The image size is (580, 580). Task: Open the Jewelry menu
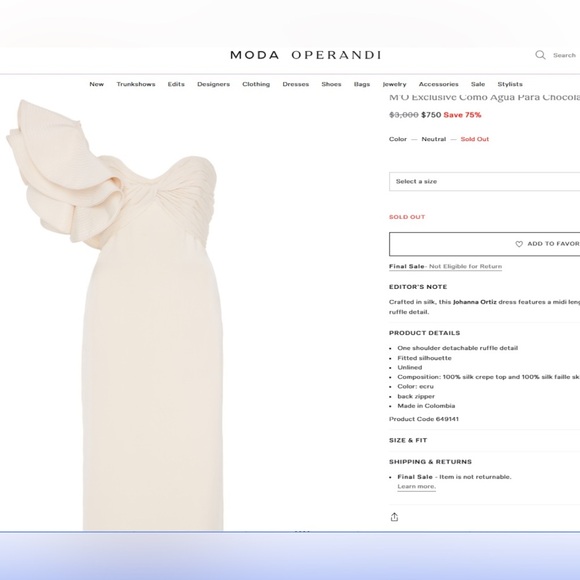pyautogui.click(x=394, y=84)
